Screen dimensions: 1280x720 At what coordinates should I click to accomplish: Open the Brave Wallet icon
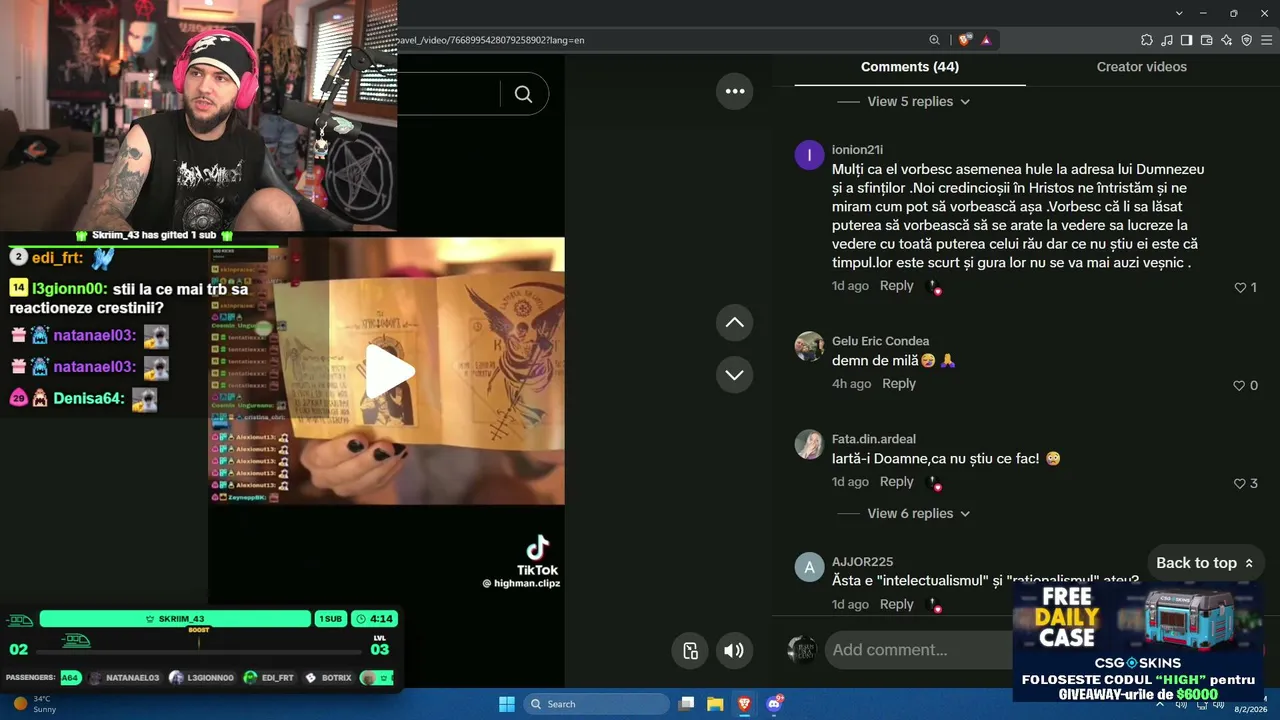click(1206, 40)
